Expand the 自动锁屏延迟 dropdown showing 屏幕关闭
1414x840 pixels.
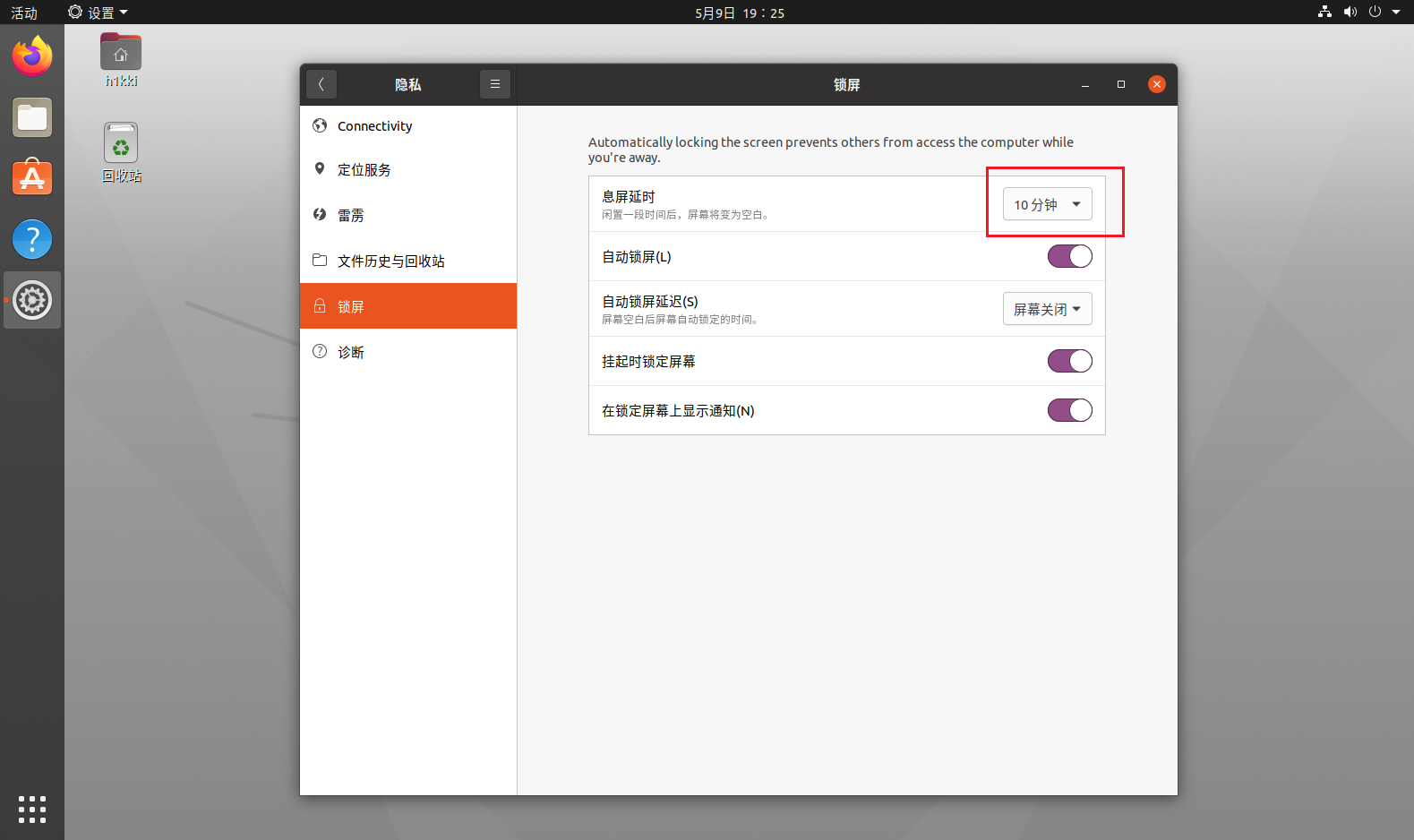pos(1048,309)
